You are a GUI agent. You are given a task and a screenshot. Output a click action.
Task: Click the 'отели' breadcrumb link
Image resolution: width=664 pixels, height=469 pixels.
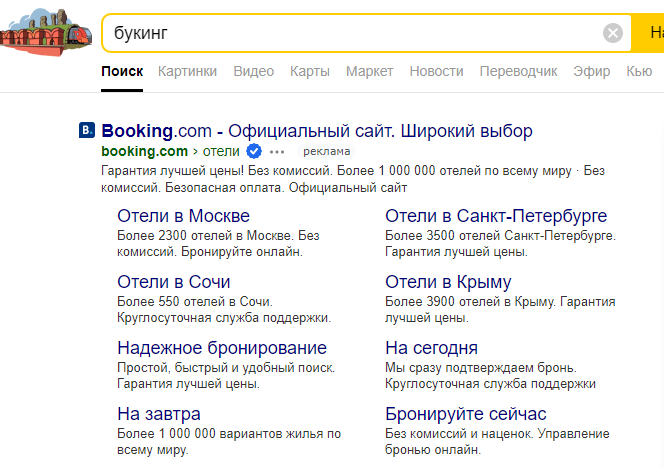tap(221, 151)
